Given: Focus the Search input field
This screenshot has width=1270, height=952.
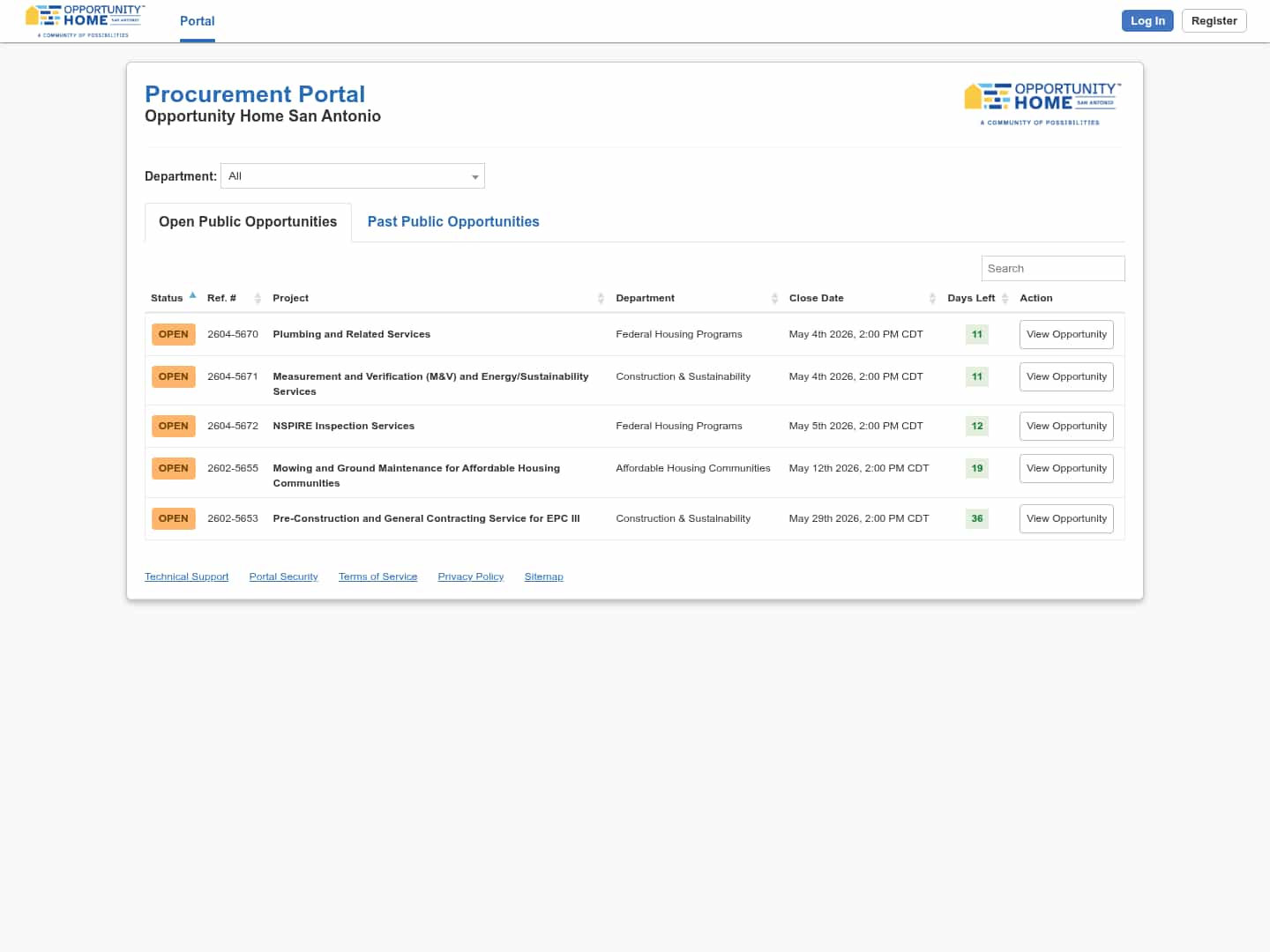Looking at the screenshot, I should click(1052, 269).
